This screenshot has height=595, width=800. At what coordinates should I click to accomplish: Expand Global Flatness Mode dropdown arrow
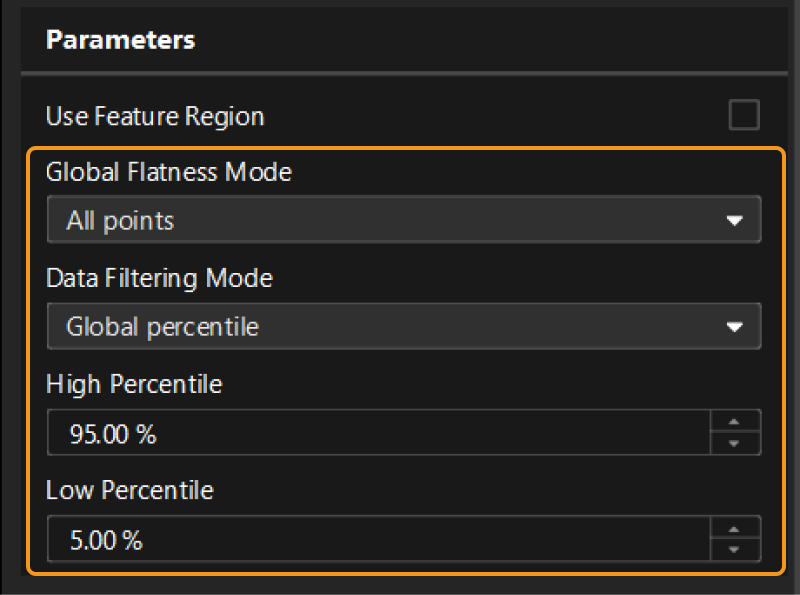coord(735,221)
